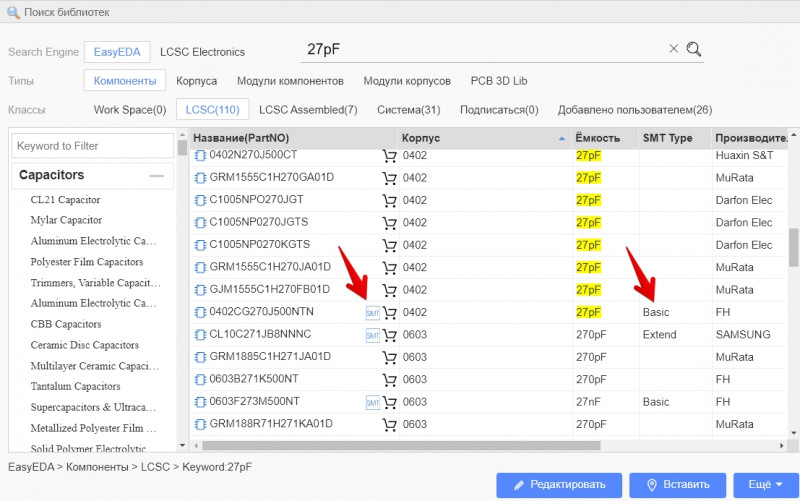Screen dimensions: 800x501
Task: Click the Keyword to Filter input field
Action: [92, 146]
